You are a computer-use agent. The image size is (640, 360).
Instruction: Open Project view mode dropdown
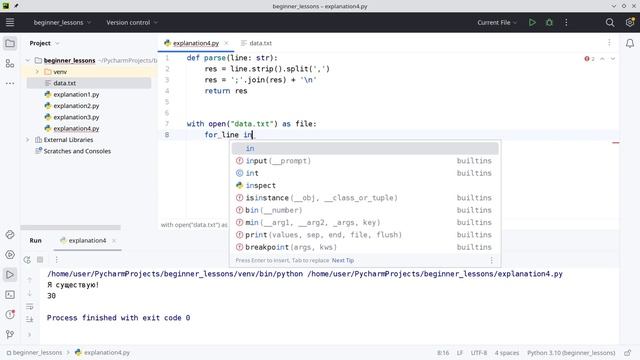tap(44, 43)
